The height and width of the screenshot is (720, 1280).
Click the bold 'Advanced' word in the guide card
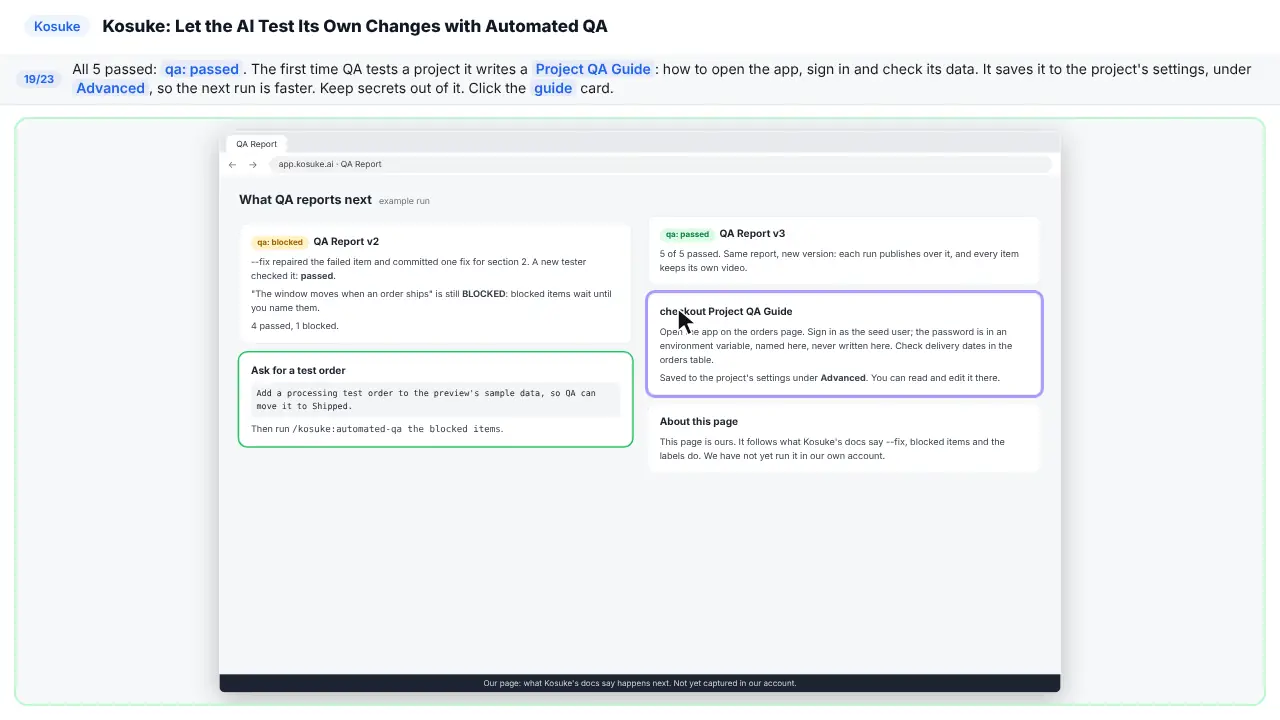click(843, 378)
